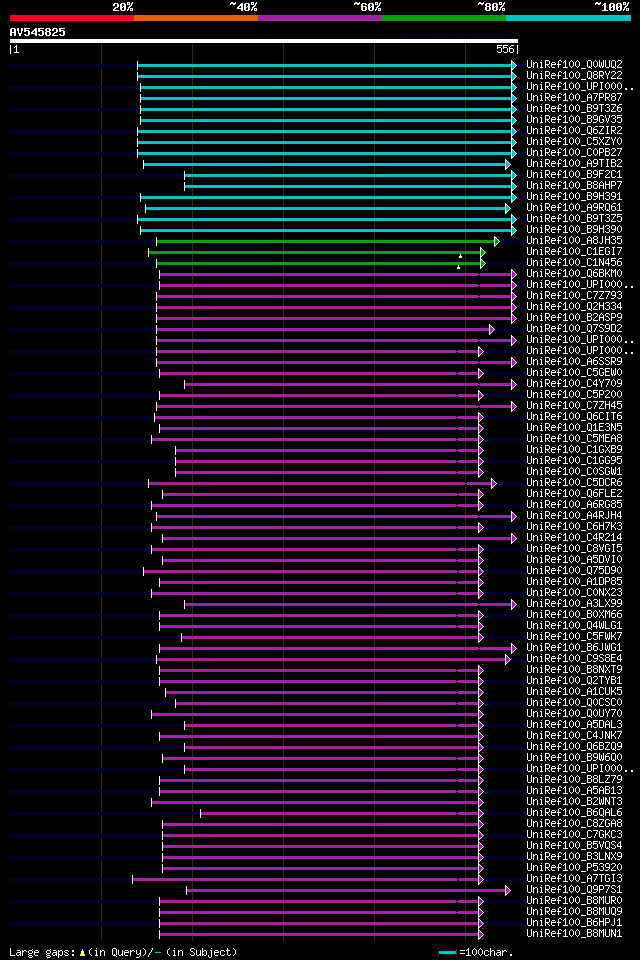The image size is (640, 960).
Task: Select the UniRef100_A8JH35 label
Action: [x=574, y=241]
